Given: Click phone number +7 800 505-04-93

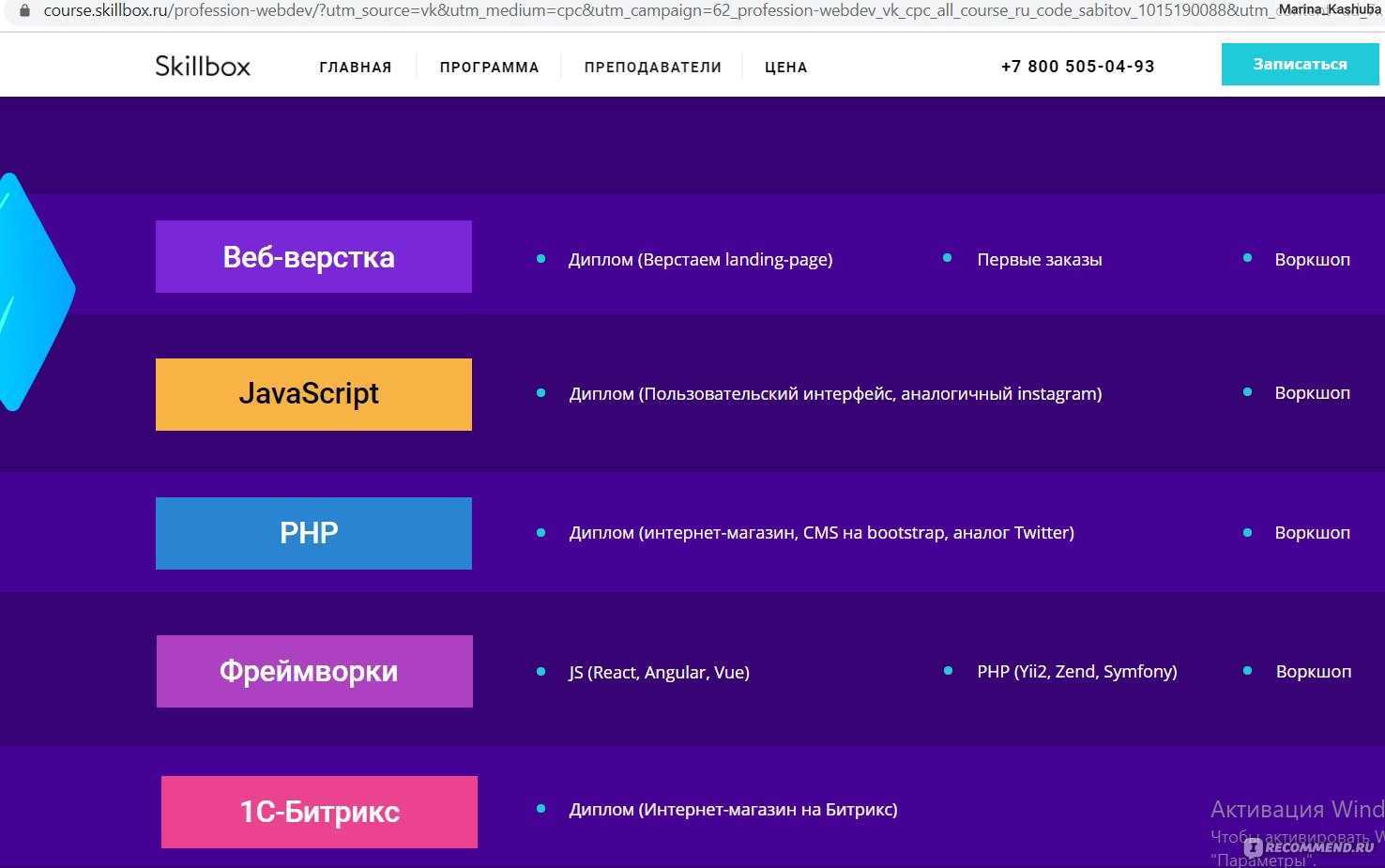Looking at the screenshot, I should [1077, 66].
